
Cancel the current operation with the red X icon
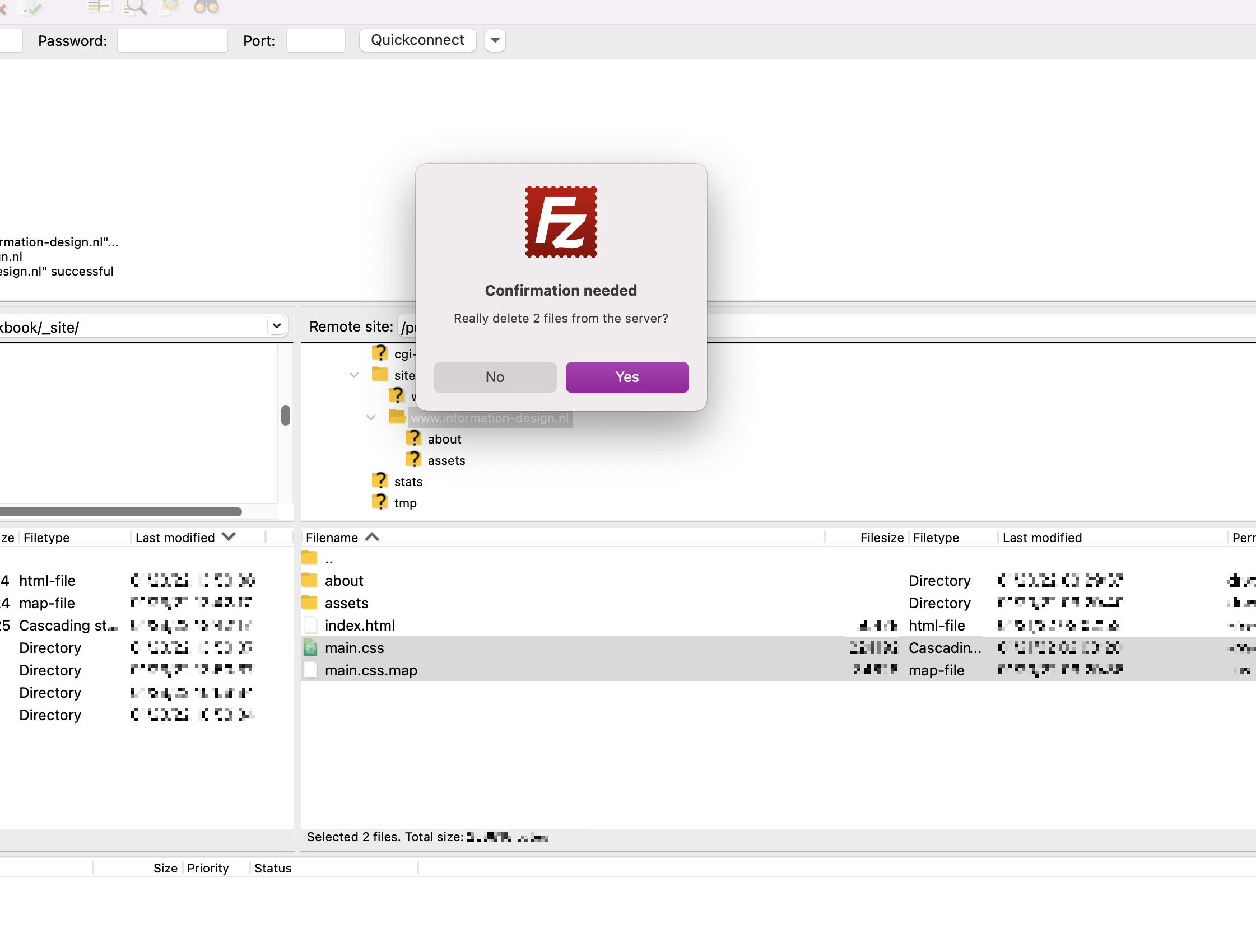click(x=3, y=7)
